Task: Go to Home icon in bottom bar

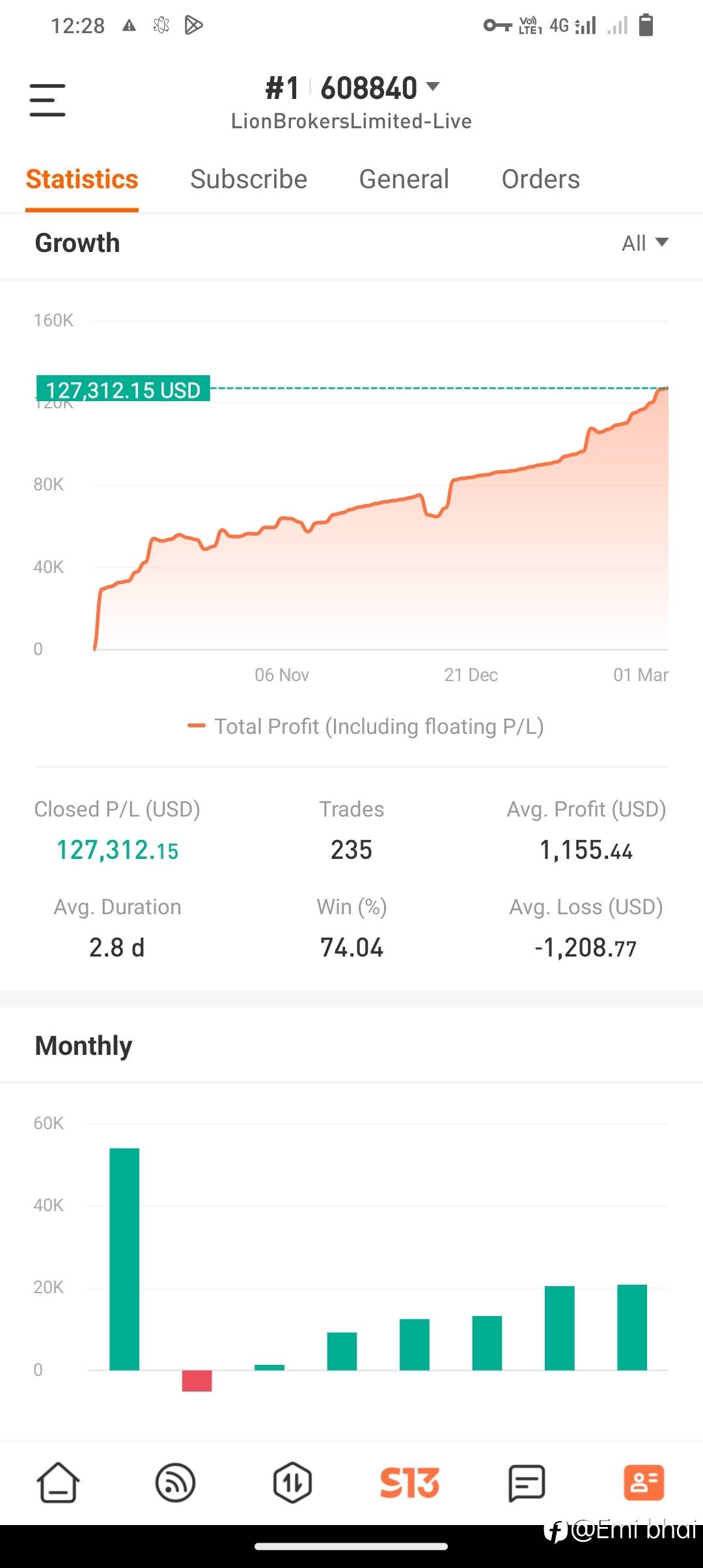Action: pyautogui.click(x=58, y=1483)
